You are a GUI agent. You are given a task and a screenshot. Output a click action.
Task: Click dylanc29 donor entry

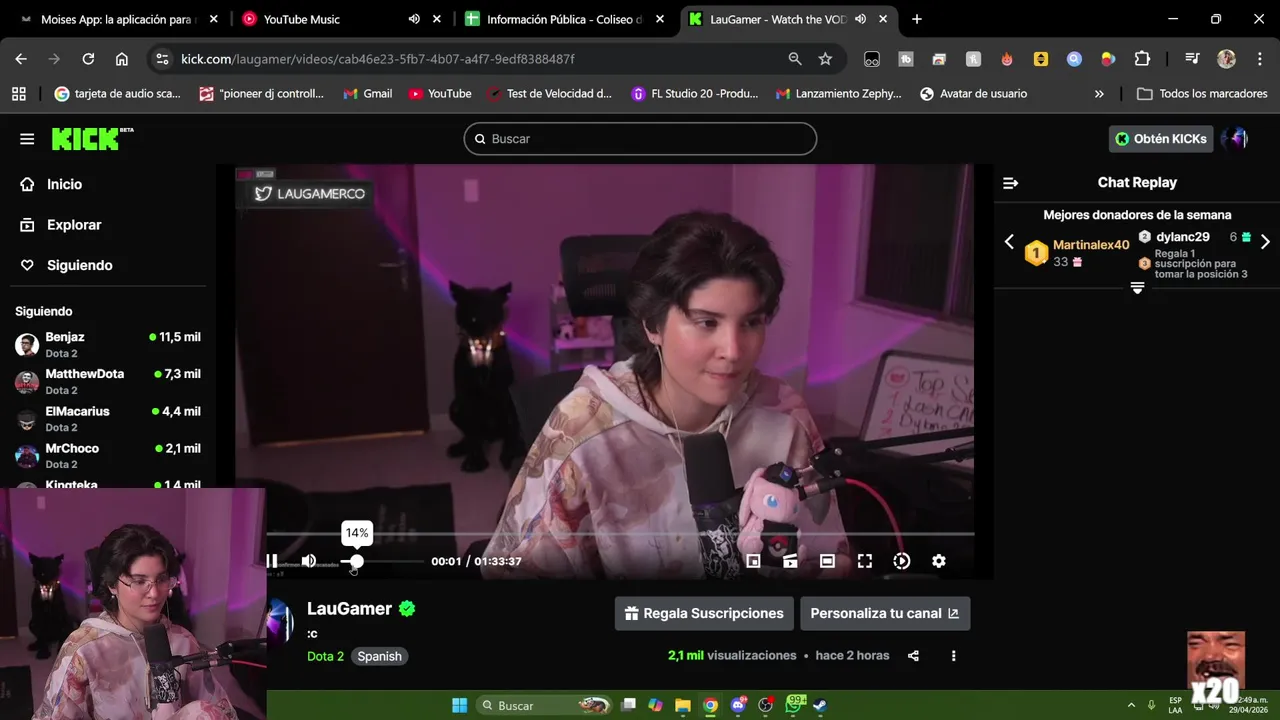(1183, 237)
